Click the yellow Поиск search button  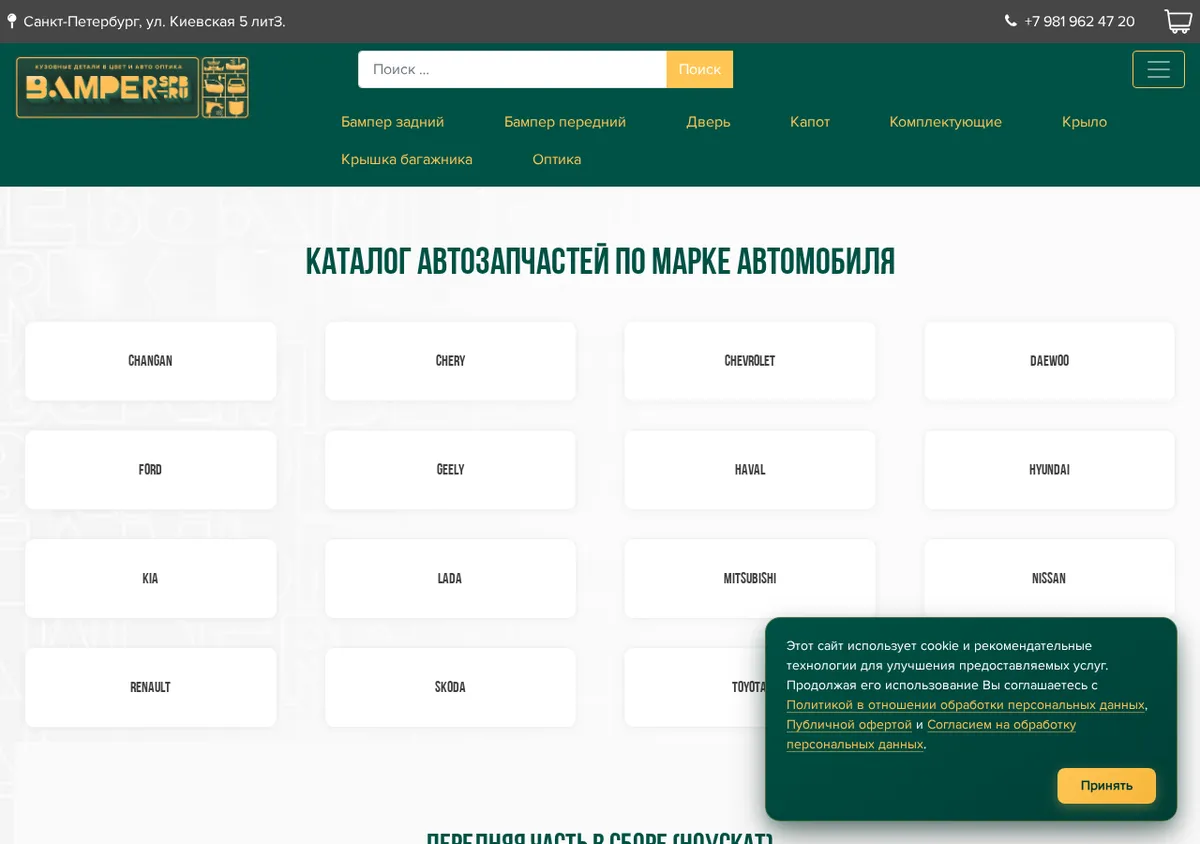[x=700, y=70]
